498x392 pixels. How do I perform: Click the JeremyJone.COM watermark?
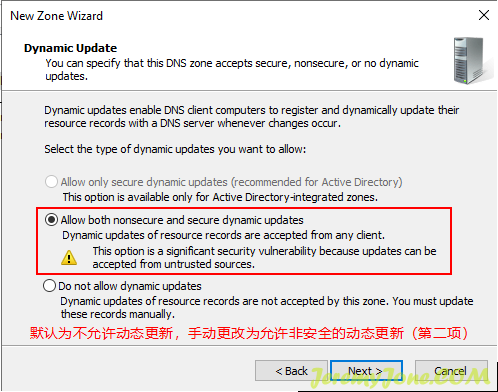point(400,377)
